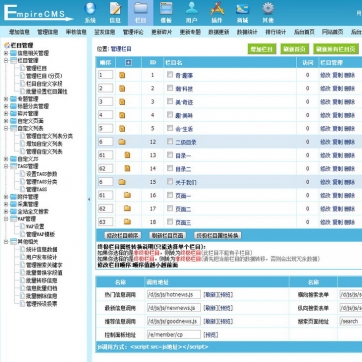Open 排行统计 in the submenu bar
This screenshot has width=362, height=362.
(276, 32)
